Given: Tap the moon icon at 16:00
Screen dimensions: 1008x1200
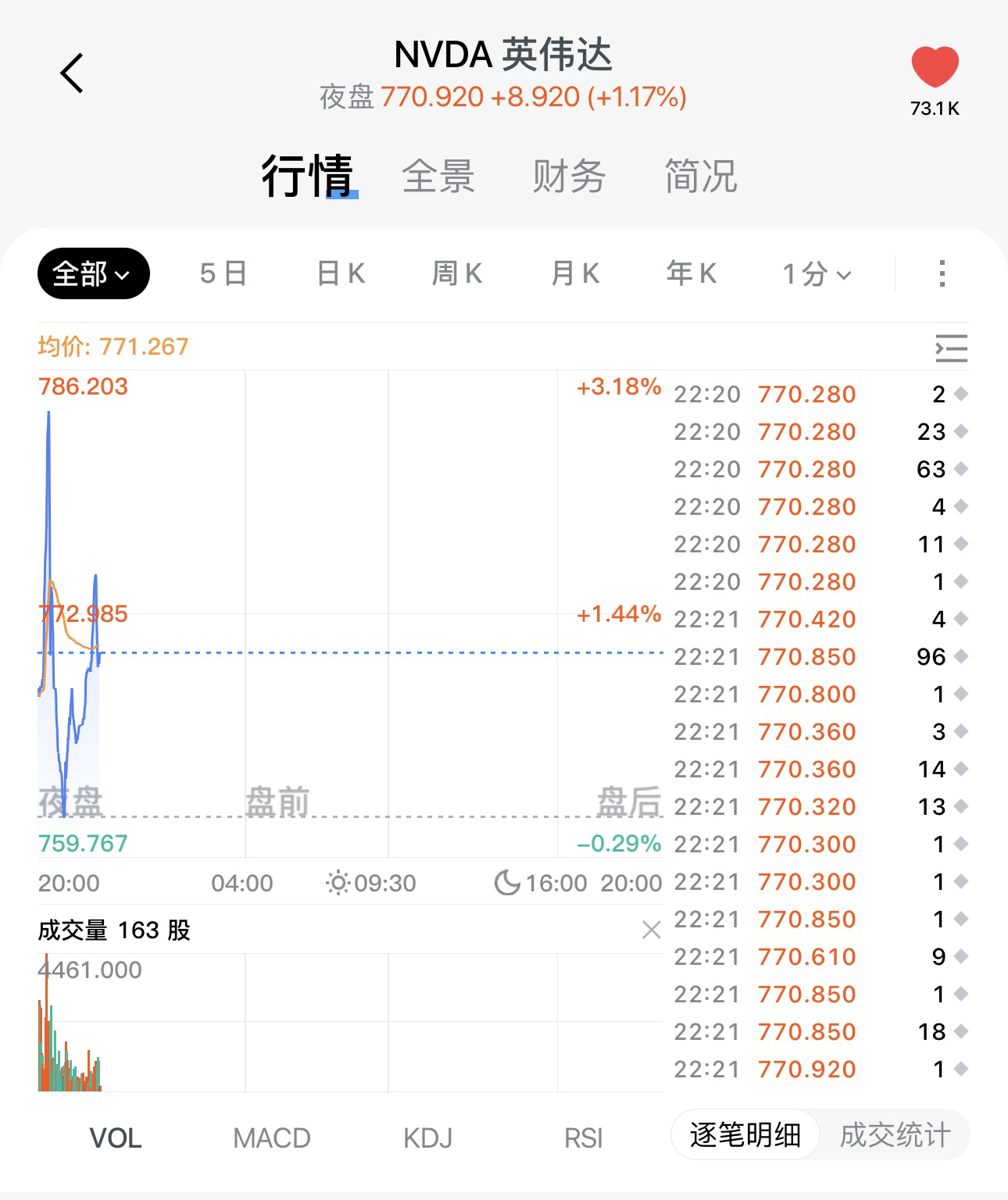Looking at the screenshot, I should [x=507, y=884].
